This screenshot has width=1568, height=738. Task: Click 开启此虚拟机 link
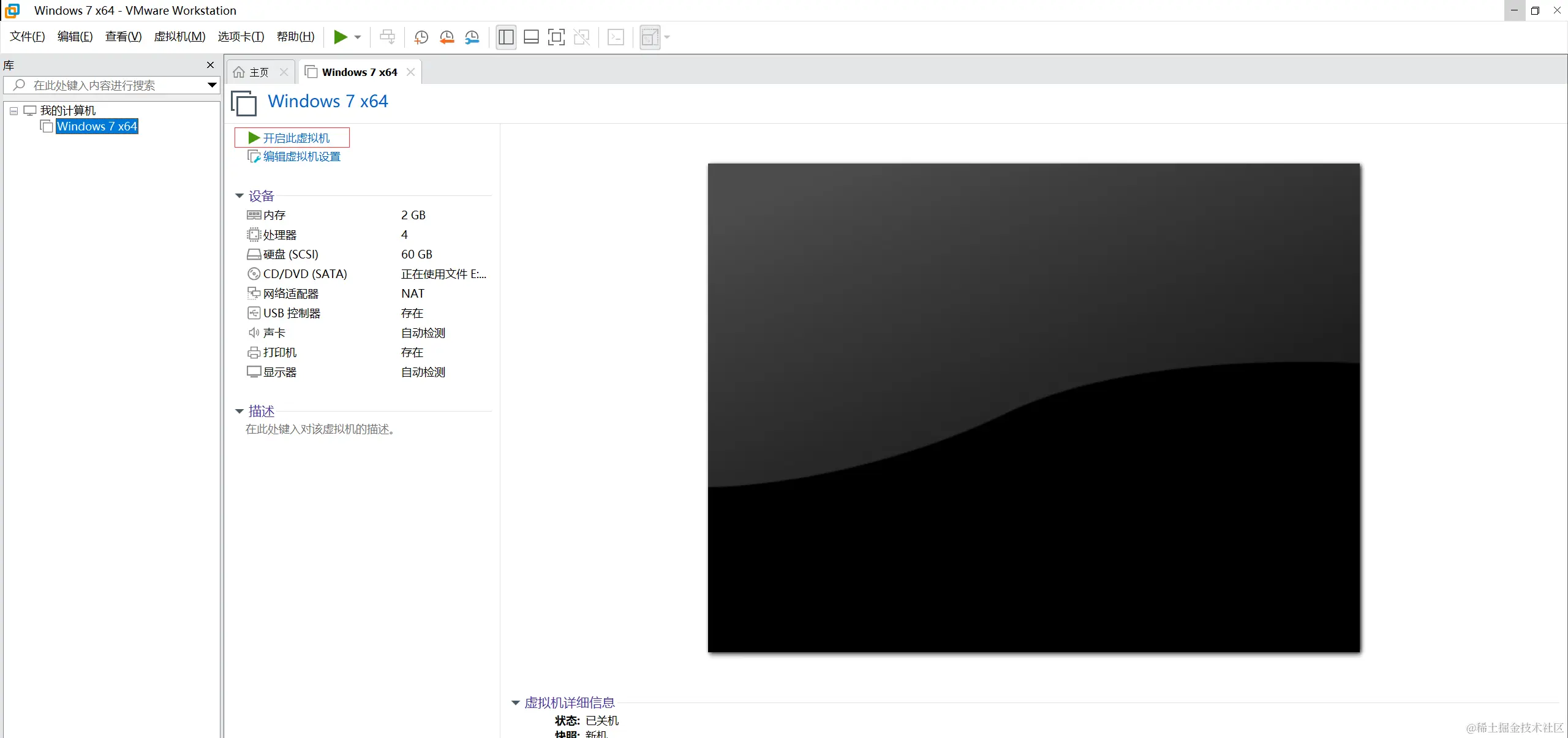[296, 138]
